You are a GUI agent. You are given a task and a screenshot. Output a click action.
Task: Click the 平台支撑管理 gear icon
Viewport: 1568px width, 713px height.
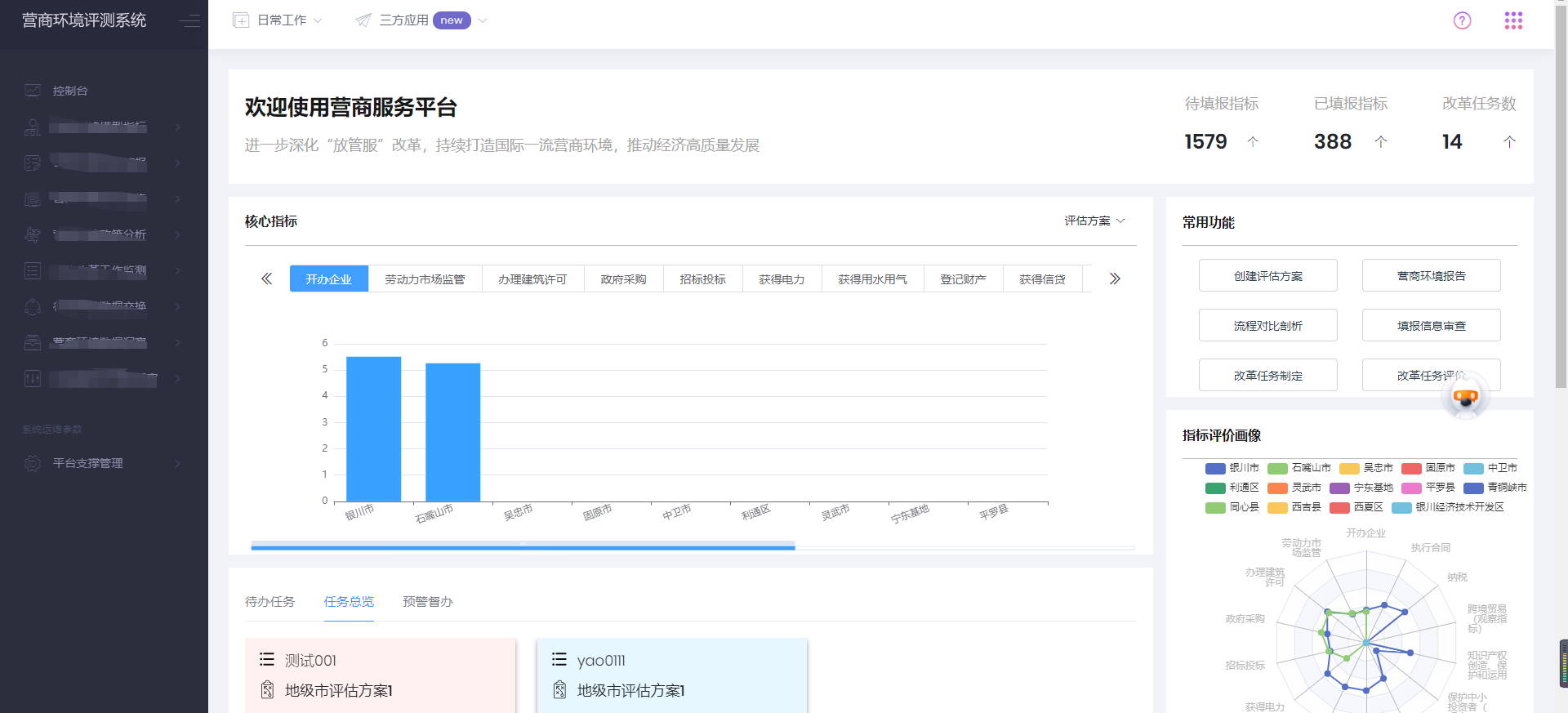[x=33, y=463]
